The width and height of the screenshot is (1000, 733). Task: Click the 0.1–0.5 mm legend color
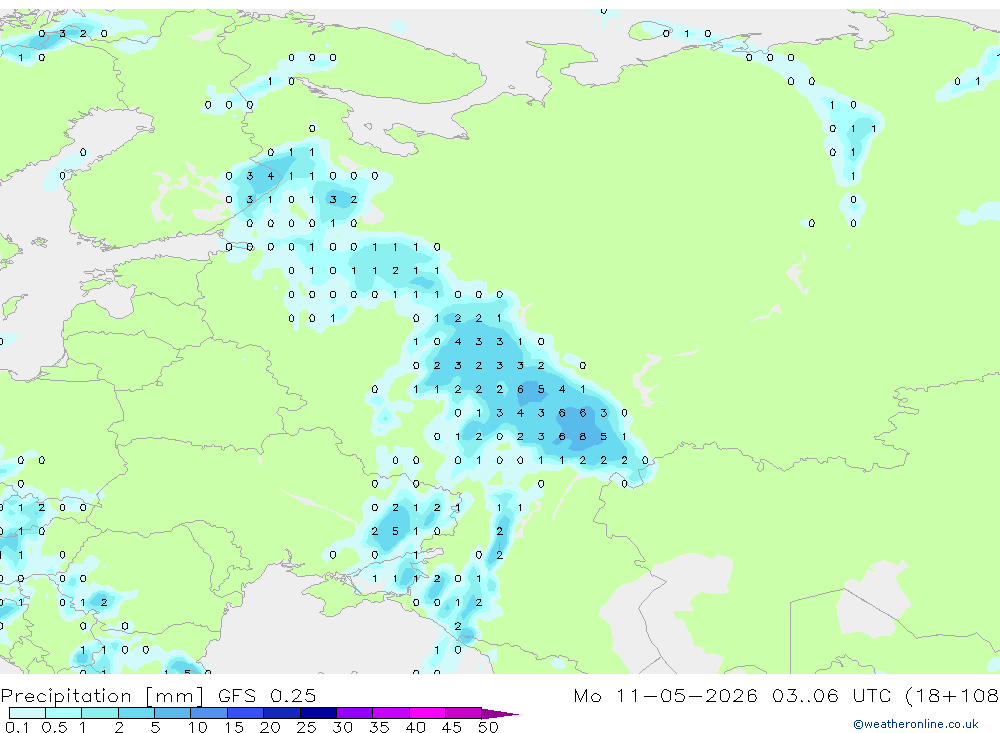tap(27, 713)
